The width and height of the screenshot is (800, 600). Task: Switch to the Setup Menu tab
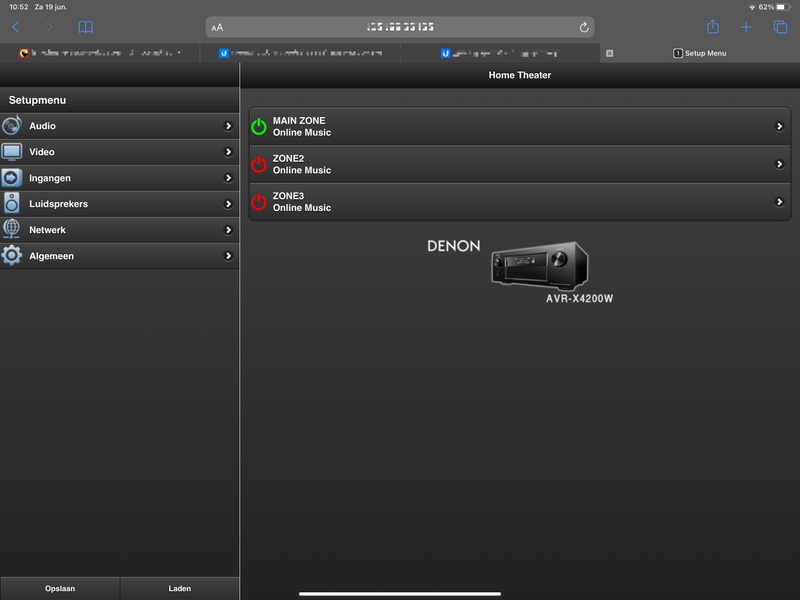699,53
